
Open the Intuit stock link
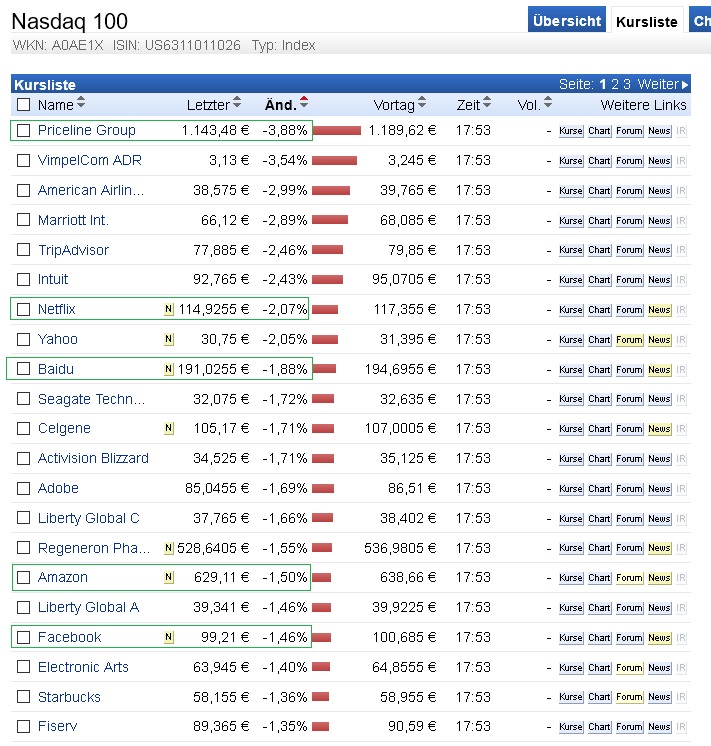tap(53, 280)
